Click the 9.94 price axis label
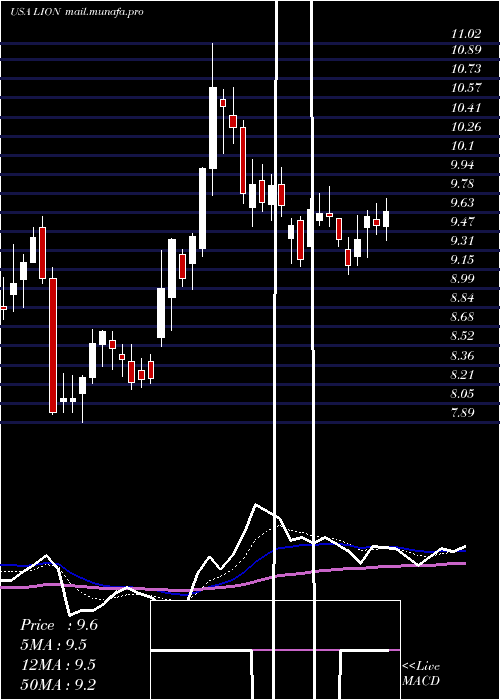500x700 pixels. pyautogui.click(x=462, y=165)
